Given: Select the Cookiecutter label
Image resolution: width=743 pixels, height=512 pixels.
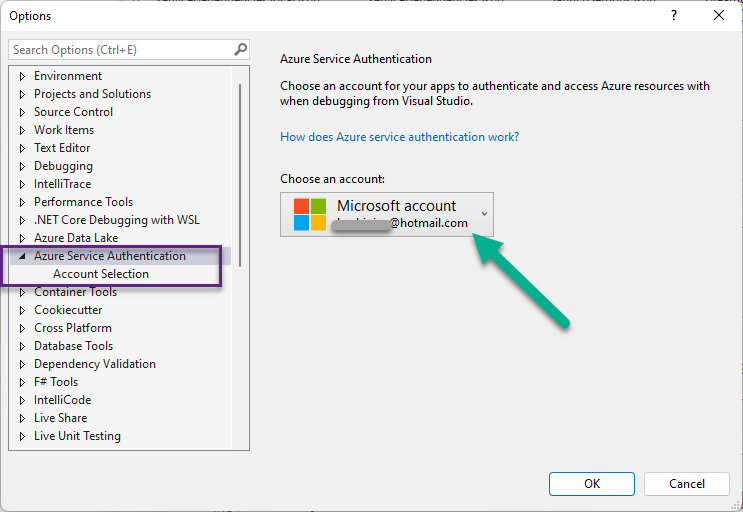Looking at the screenshot, I should pos(68,310).
